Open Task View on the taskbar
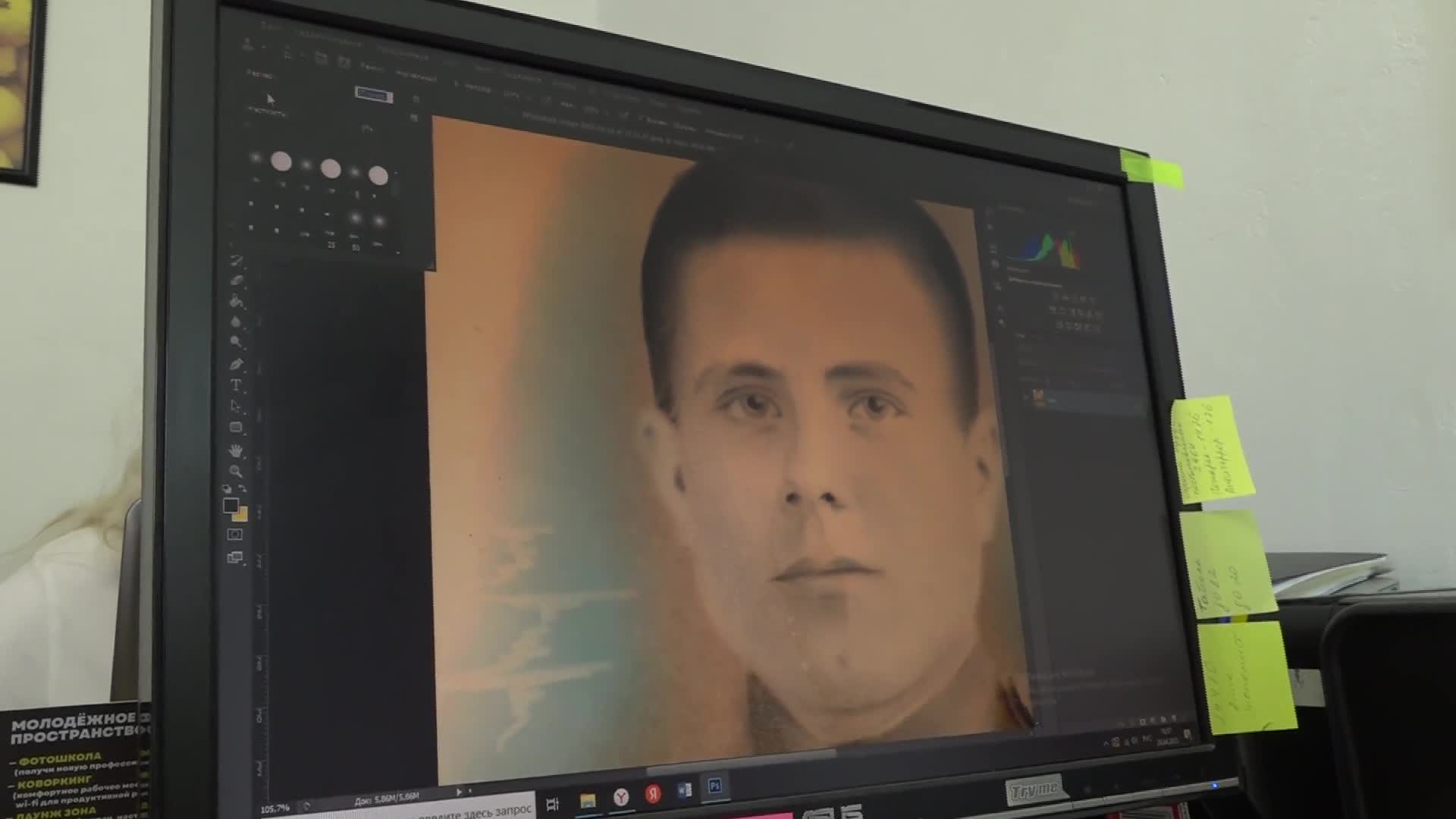This screenshot has width=1456, height=819. [x=553, y=803]
